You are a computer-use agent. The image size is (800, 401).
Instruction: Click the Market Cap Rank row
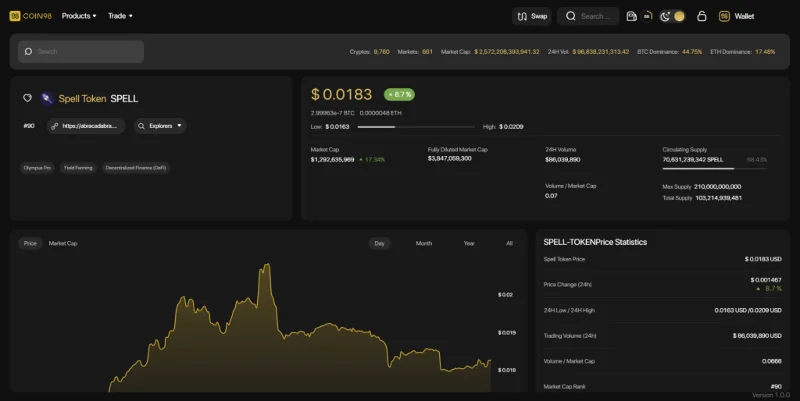[662, 387]
